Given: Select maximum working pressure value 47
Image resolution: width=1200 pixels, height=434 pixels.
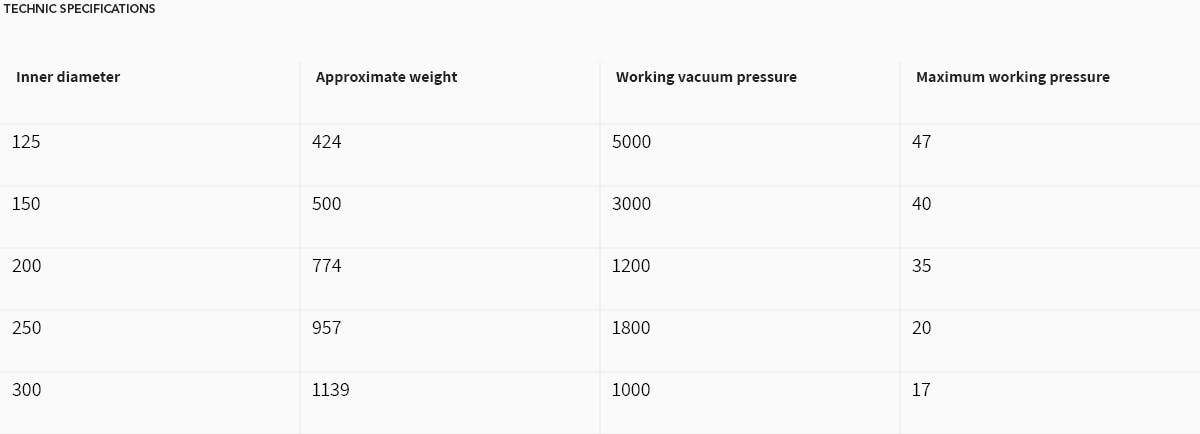Looking at the screenshot, I should 921,142.
